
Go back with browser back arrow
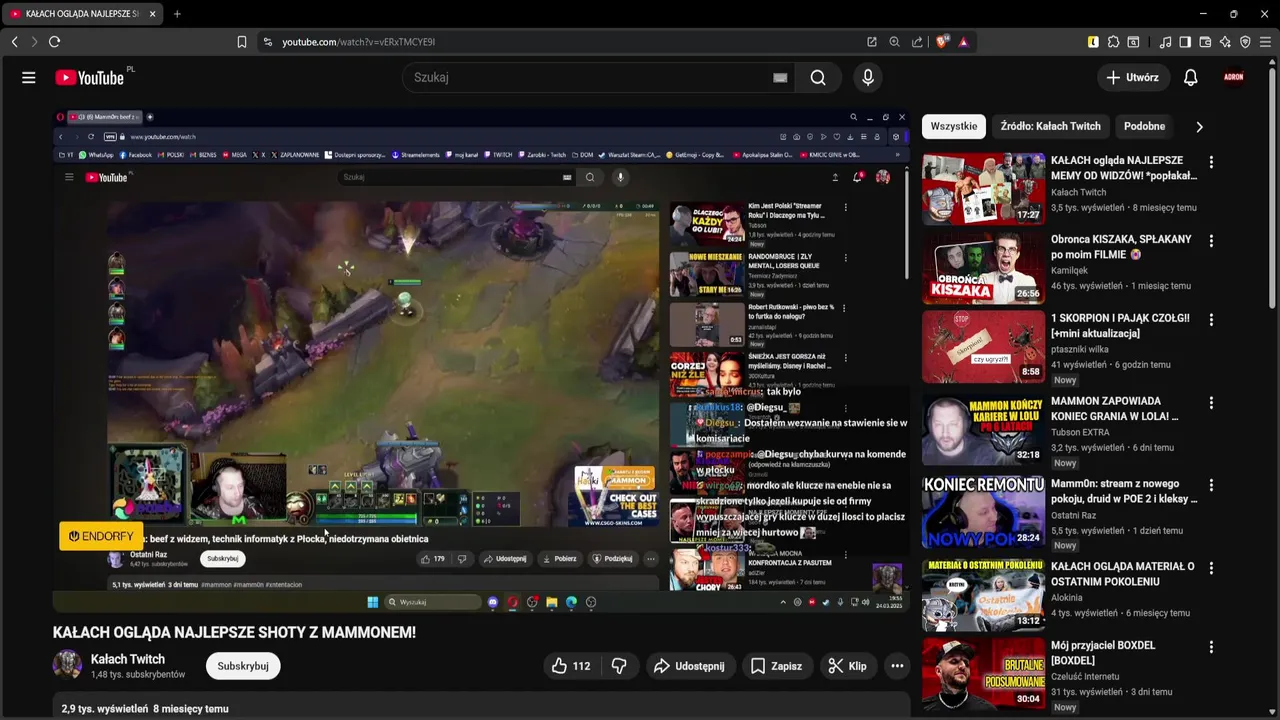(14, 42)
